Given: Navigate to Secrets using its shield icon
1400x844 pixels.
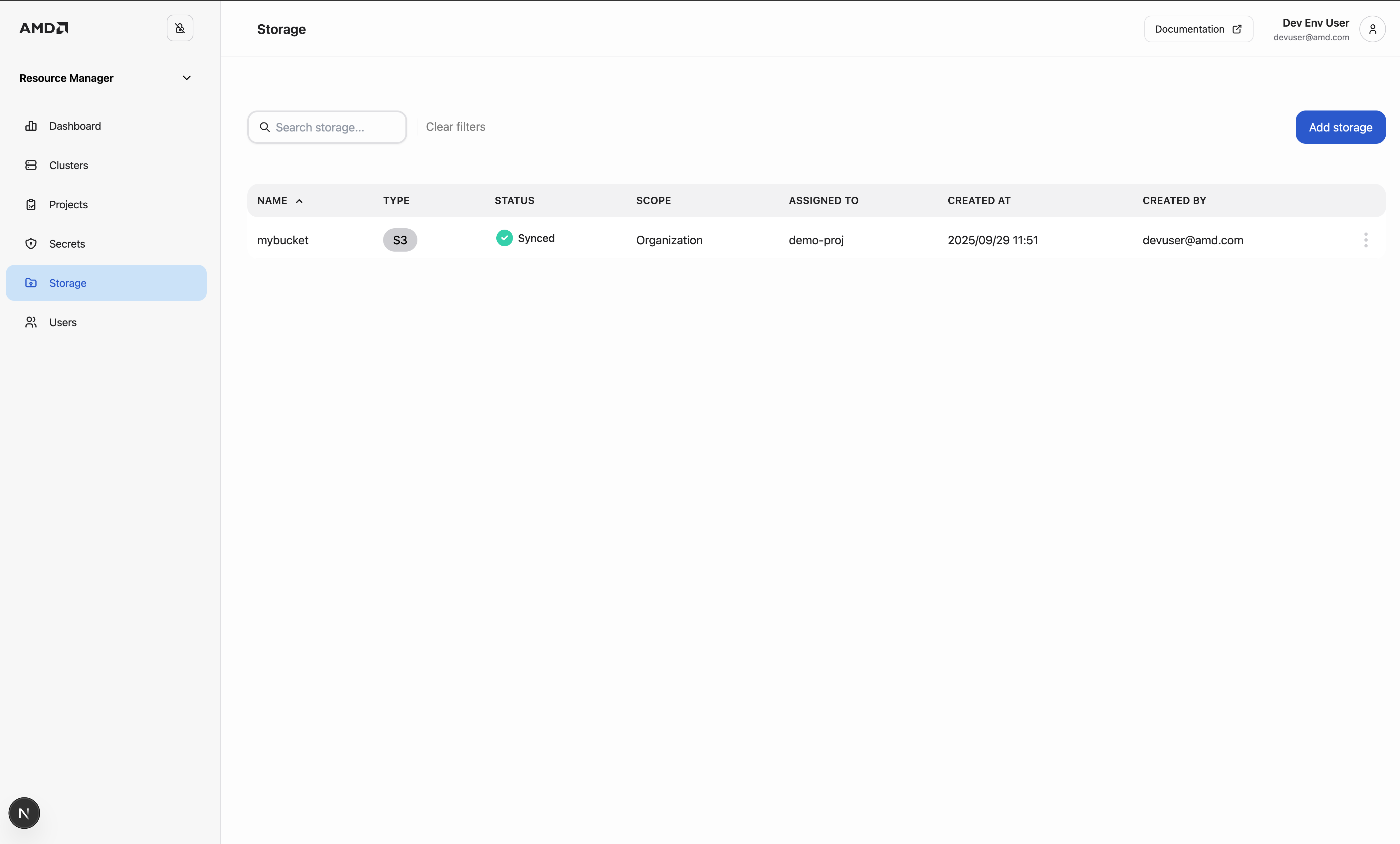Looking at the screenshot, I should pos(31,244).
